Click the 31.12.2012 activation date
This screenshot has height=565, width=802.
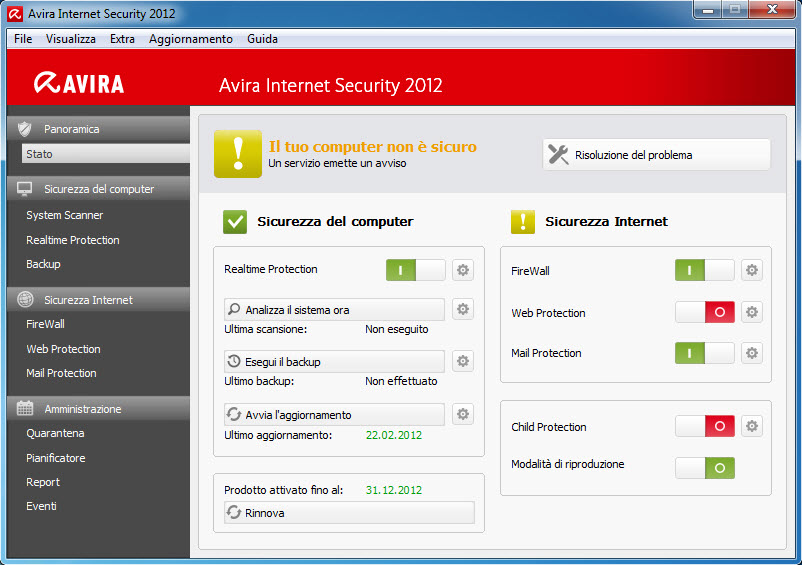(x=394, y=490)
